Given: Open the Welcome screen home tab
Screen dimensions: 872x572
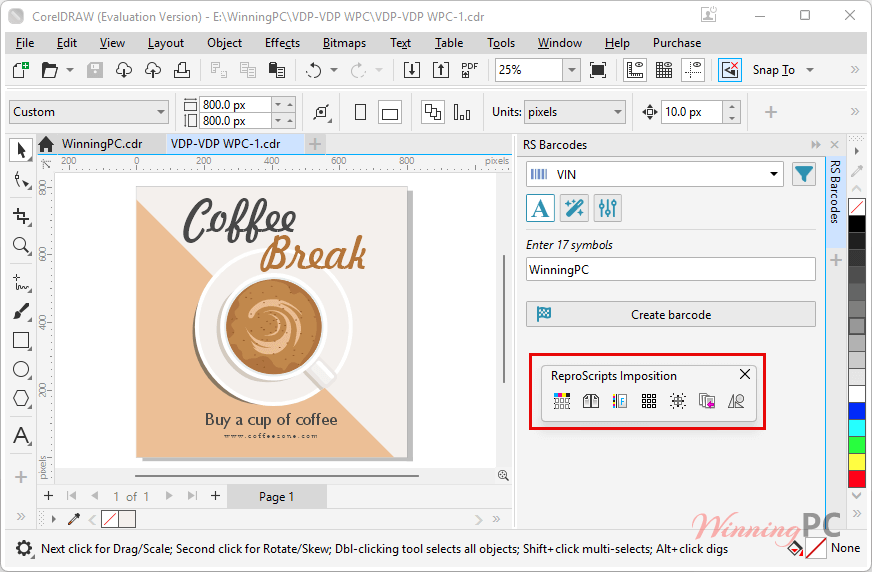Looking at the screenshot, I should [x=46, y=144].
